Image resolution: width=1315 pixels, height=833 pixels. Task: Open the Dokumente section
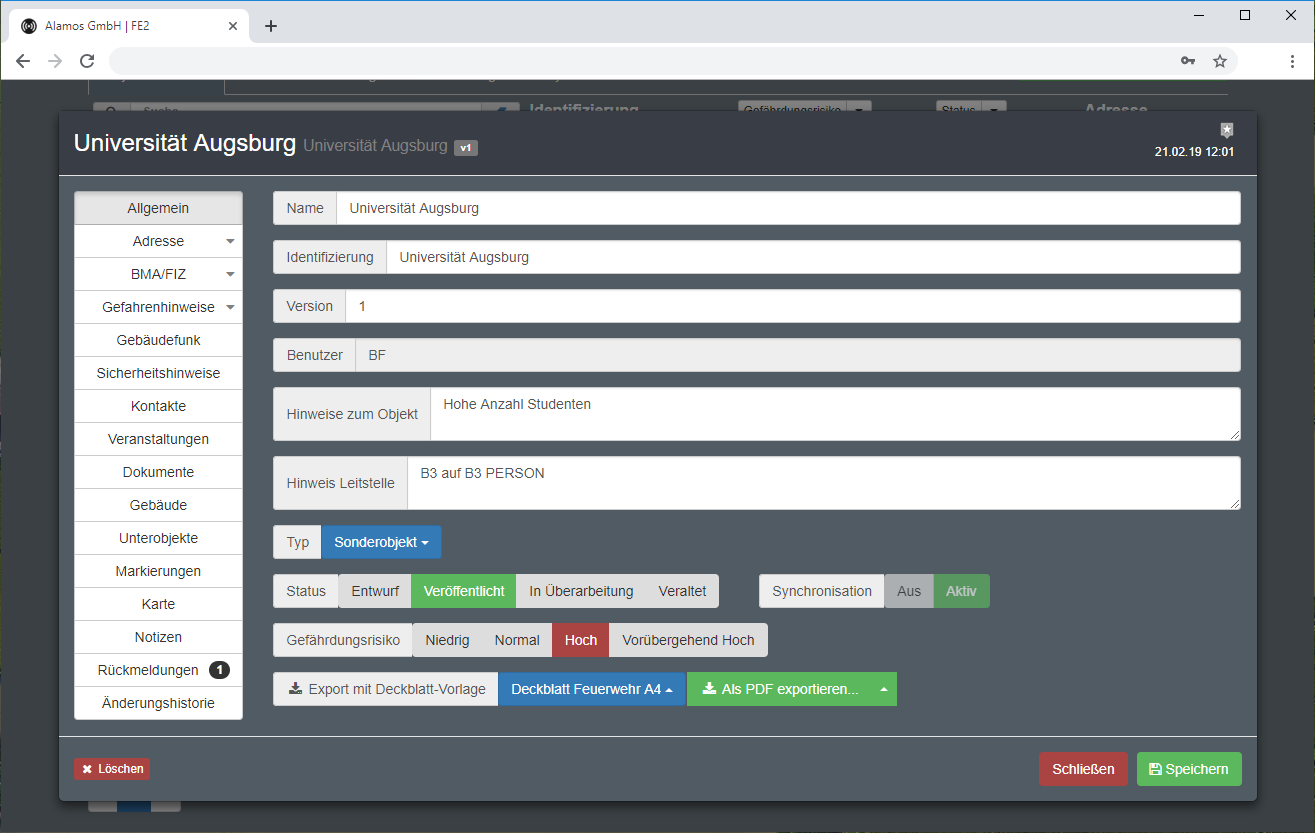(x=158, y=472)
